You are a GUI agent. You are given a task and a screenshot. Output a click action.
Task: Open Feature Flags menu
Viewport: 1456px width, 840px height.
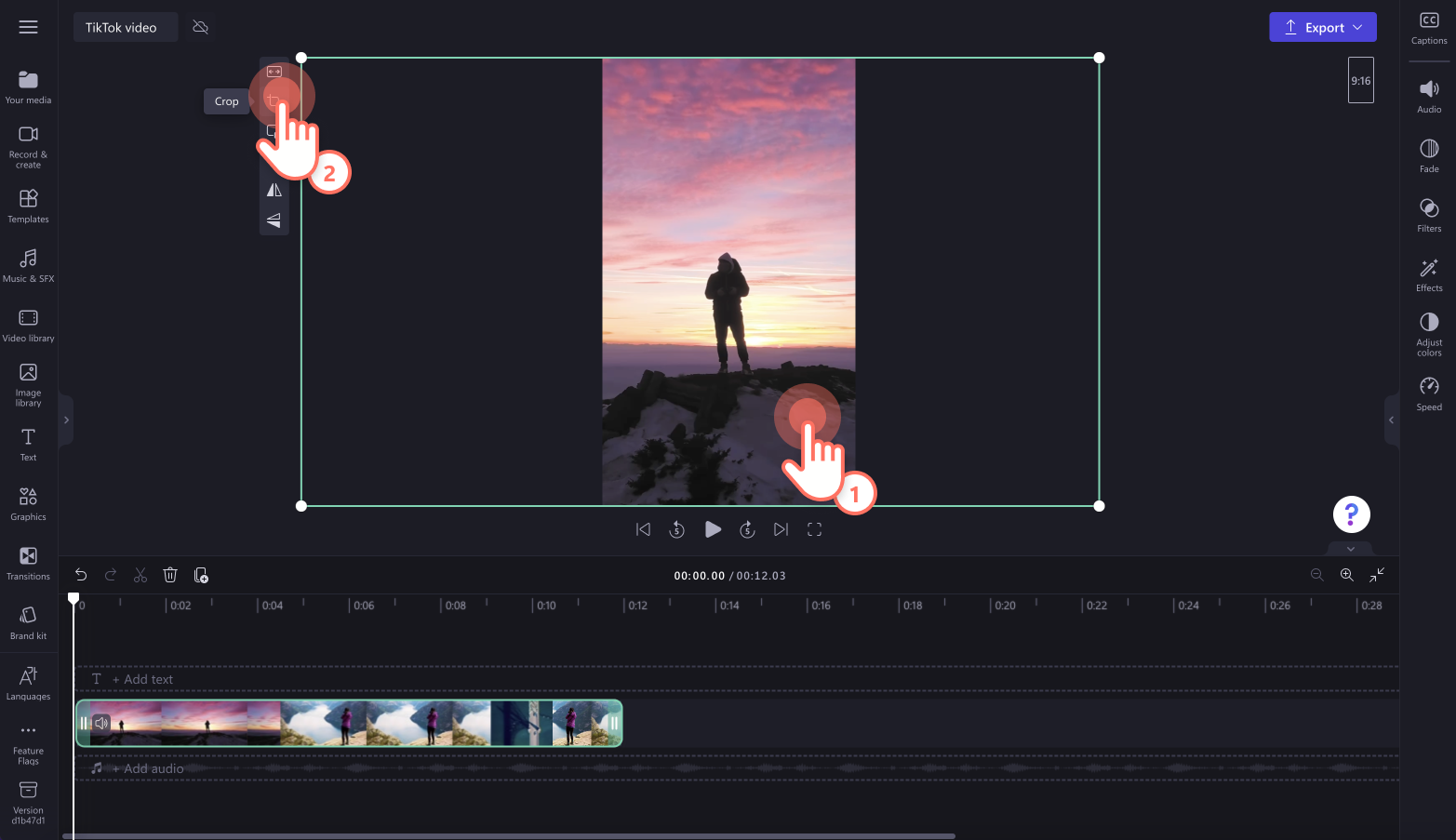click(x=28, y=744)
